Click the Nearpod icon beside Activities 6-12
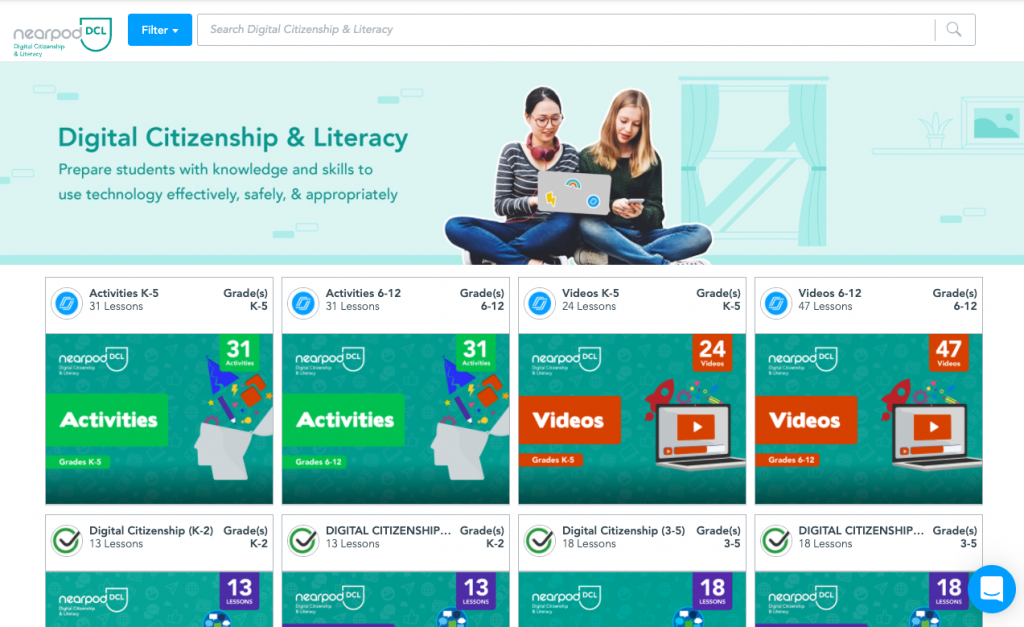Screen dimensions: 1024x627 click(x=304, y=303)
